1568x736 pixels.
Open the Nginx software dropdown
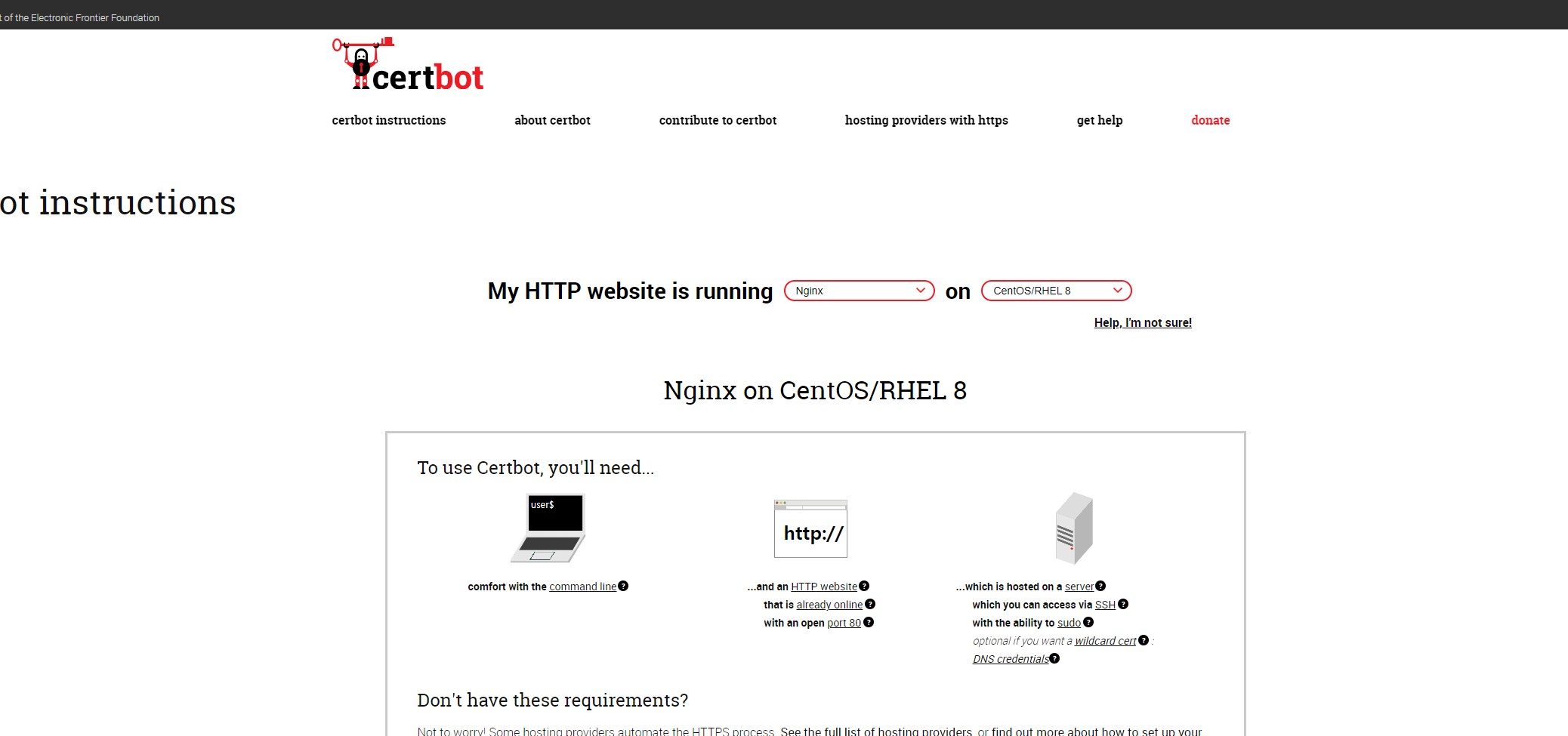[860, 291]
